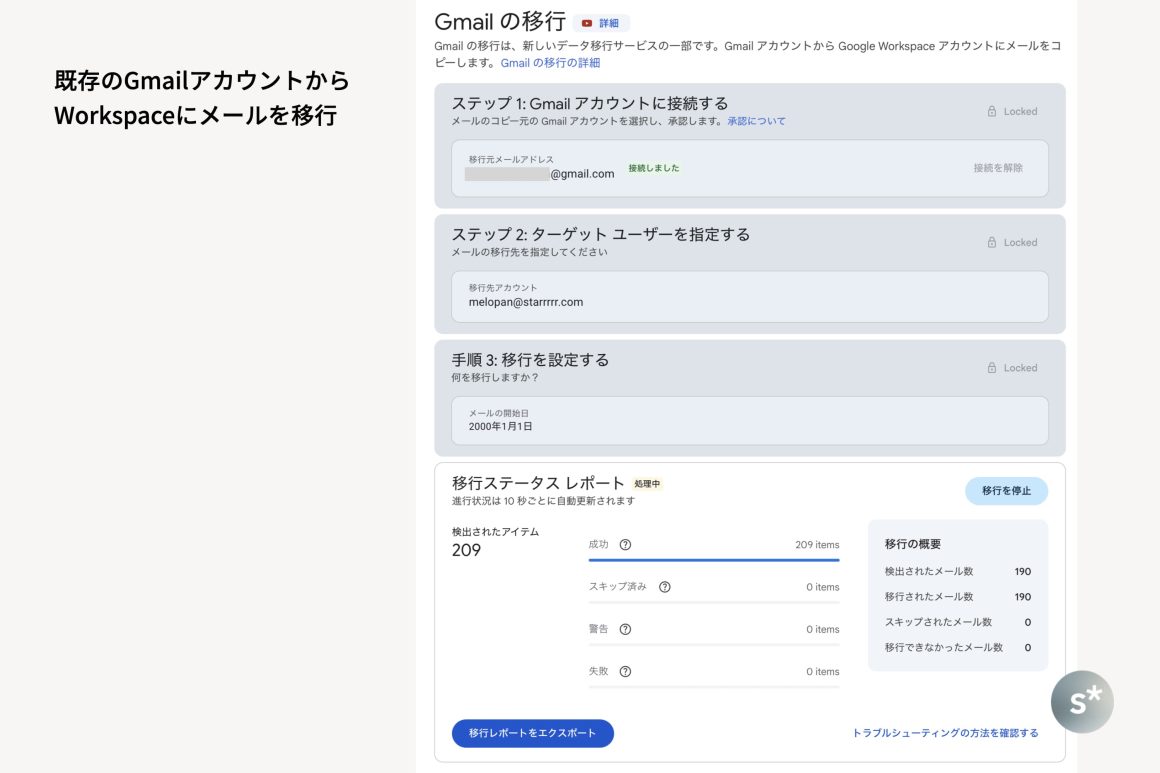The height and width of the screenshot is (773, 1160).
Task: Click the 手順 3 Locked padlock icon
Action: [992, 368]
